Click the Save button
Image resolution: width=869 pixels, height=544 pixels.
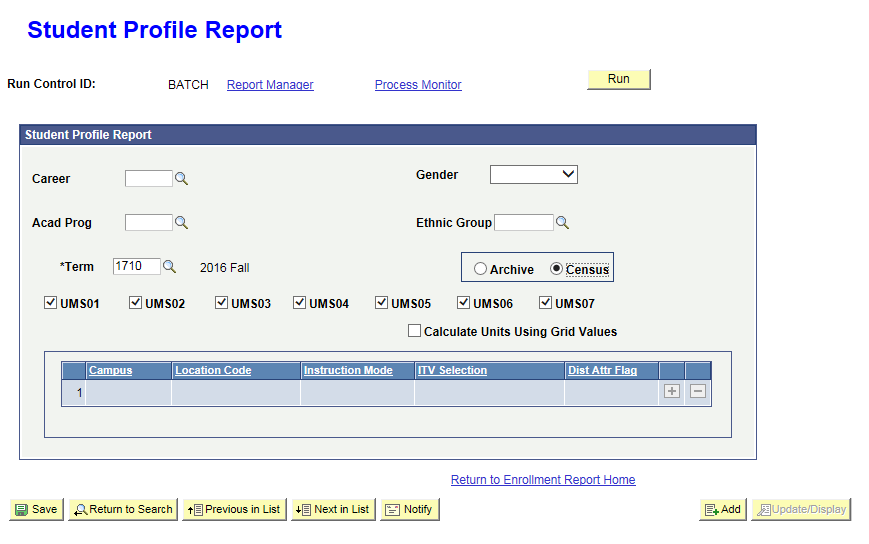[x=37, y=509]
